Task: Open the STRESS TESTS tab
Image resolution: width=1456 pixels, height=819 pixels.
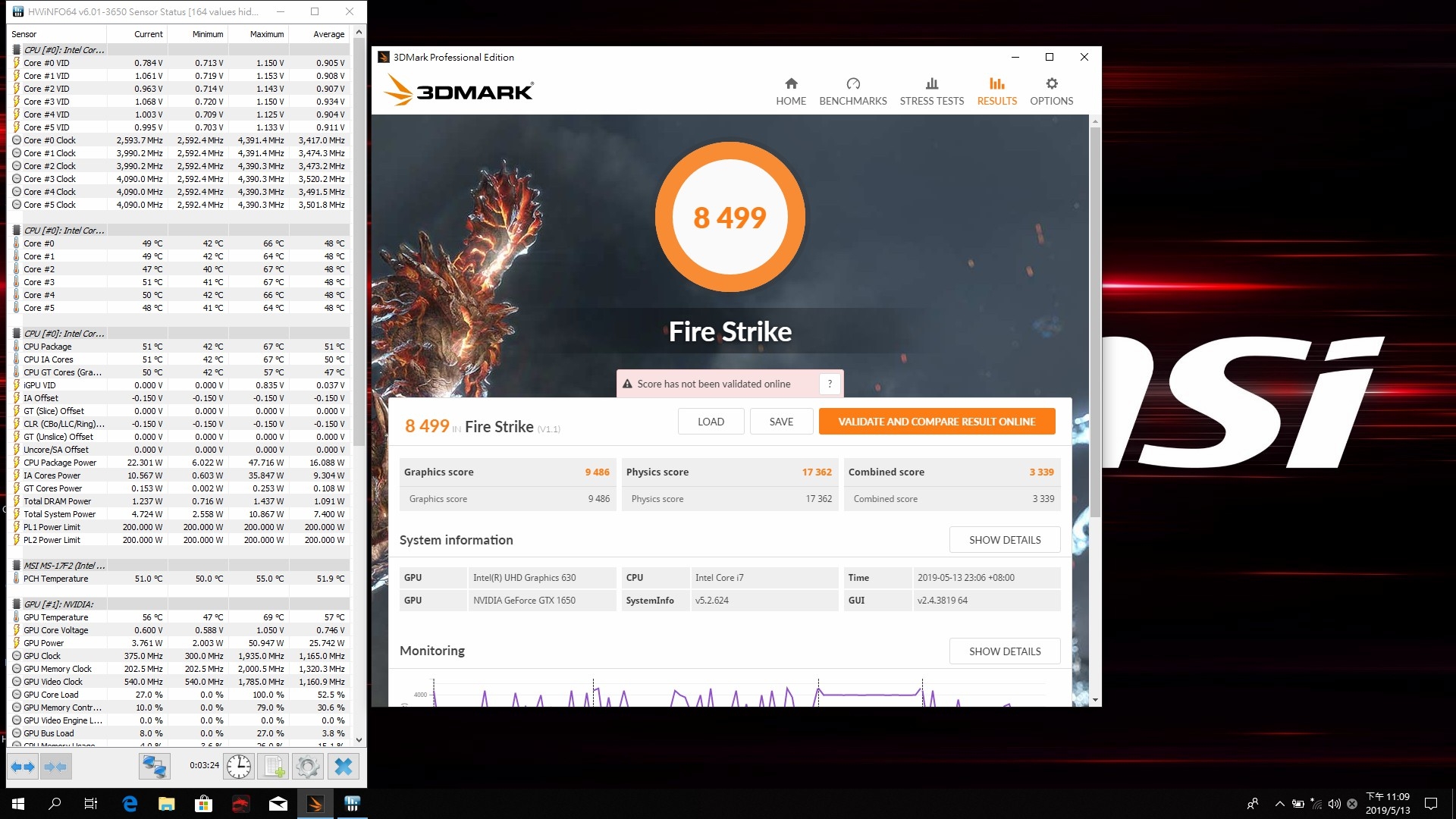Action: click(x=932, y=92)
